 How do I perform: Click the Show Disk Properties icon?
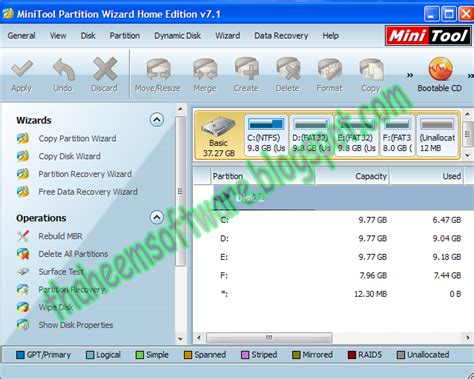pos(23,325)
